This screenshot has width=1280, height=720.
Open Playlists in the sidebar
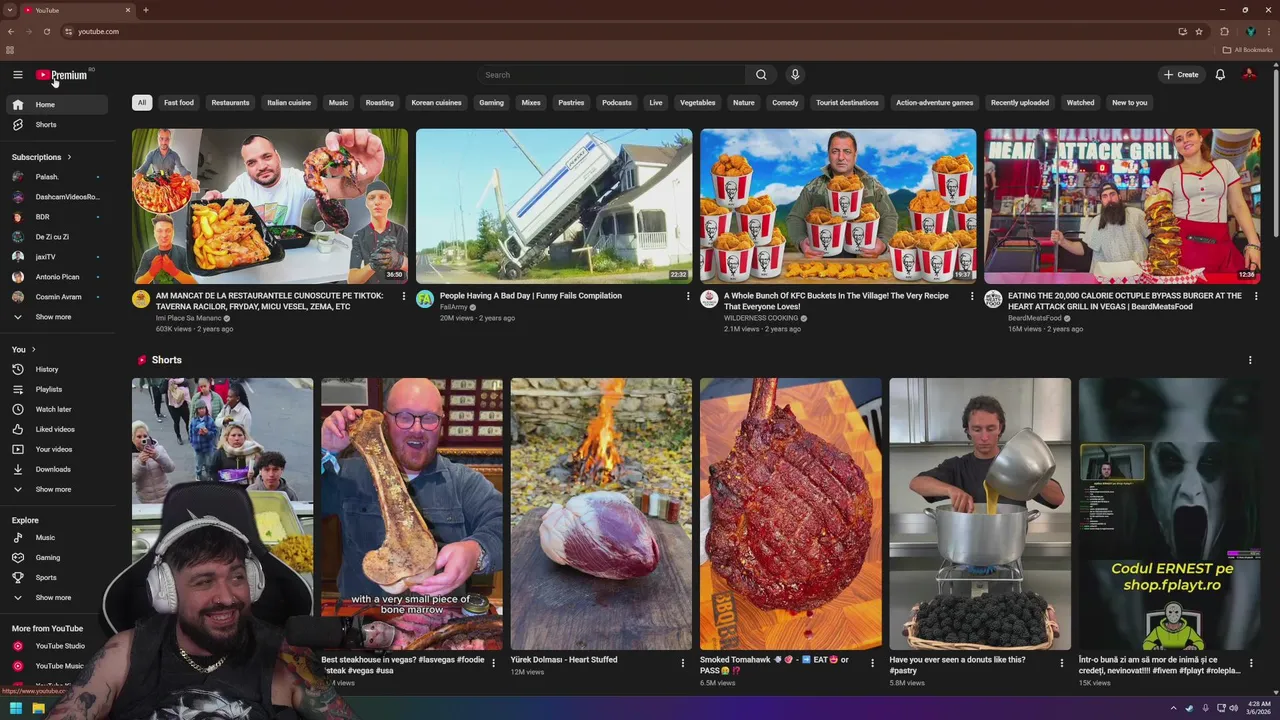[56, 389]
